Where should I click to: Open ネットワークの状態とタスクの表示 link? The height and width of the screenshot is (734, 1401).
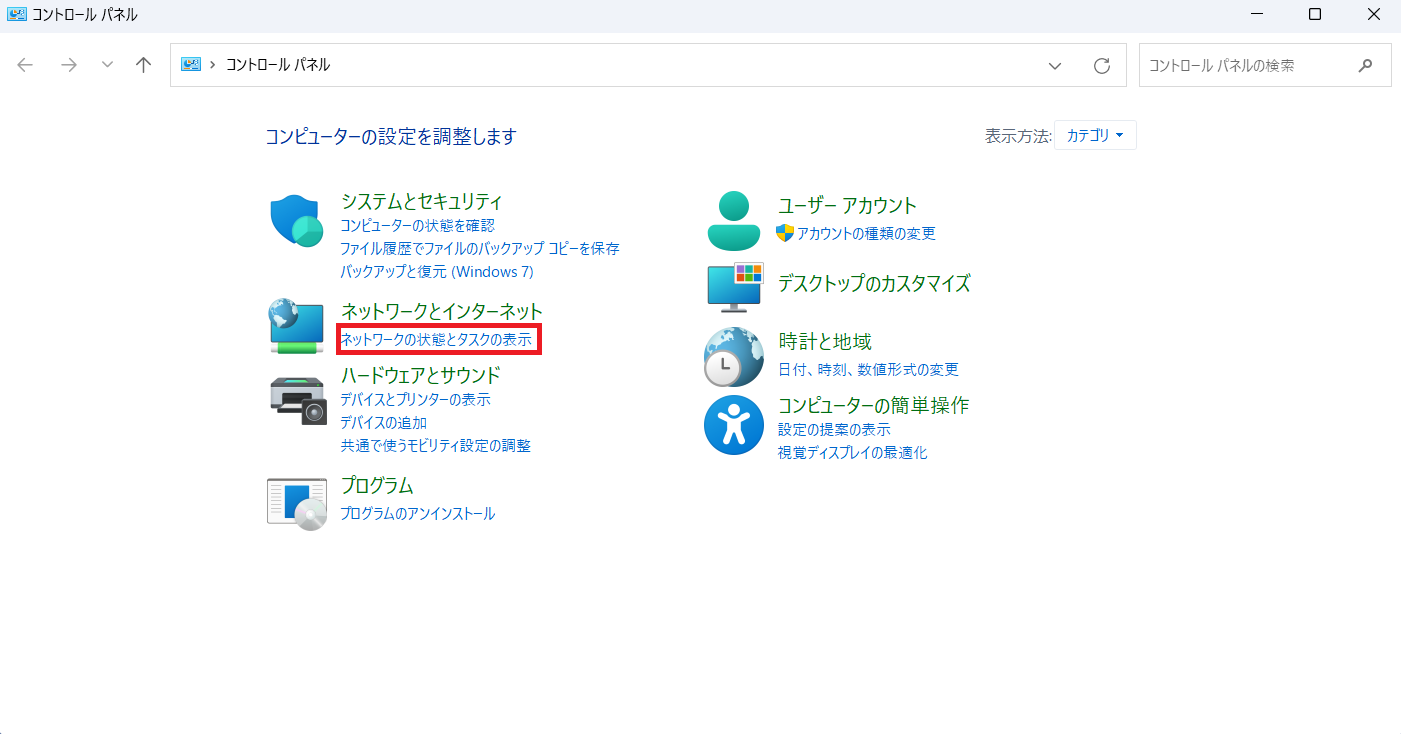[x=436, y=340]
